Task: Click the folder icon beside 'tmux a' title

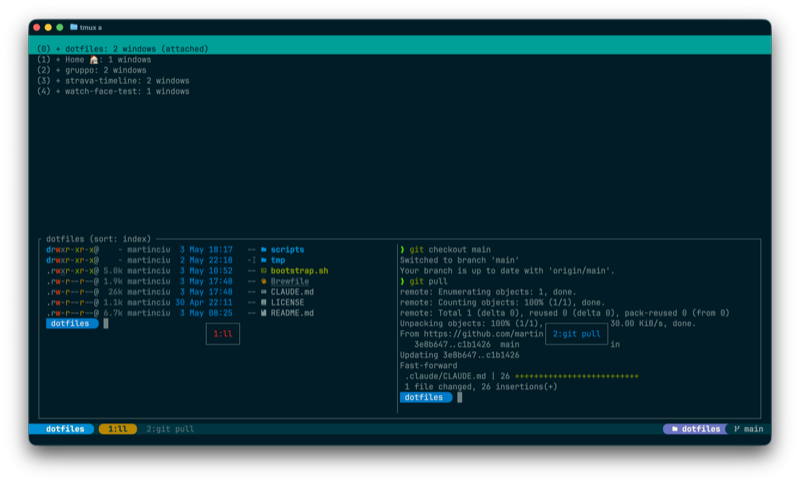Action: [x=73, y=27]
